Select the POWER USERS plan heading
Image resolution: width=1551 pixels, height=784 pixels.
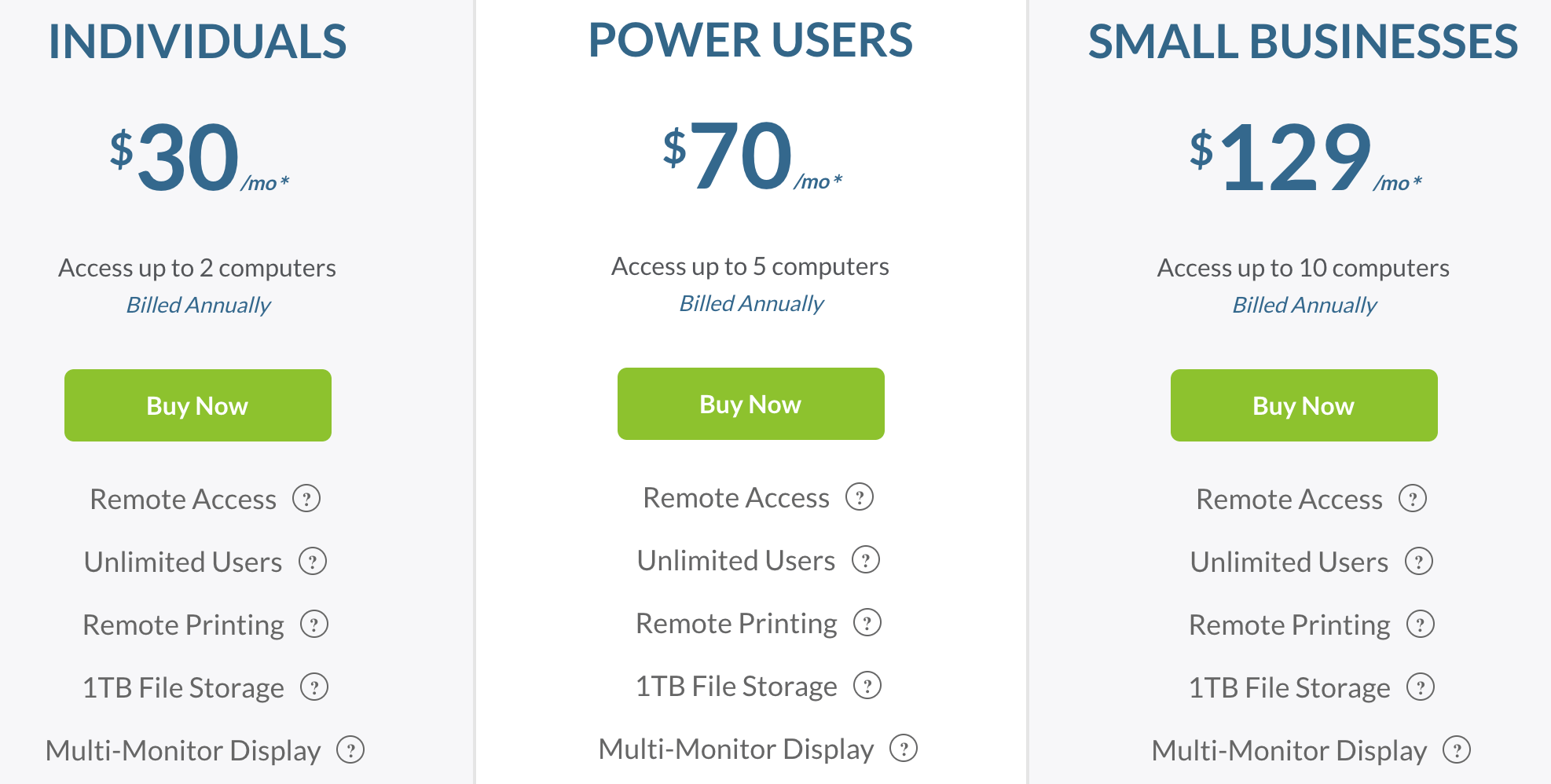(750, 40)
